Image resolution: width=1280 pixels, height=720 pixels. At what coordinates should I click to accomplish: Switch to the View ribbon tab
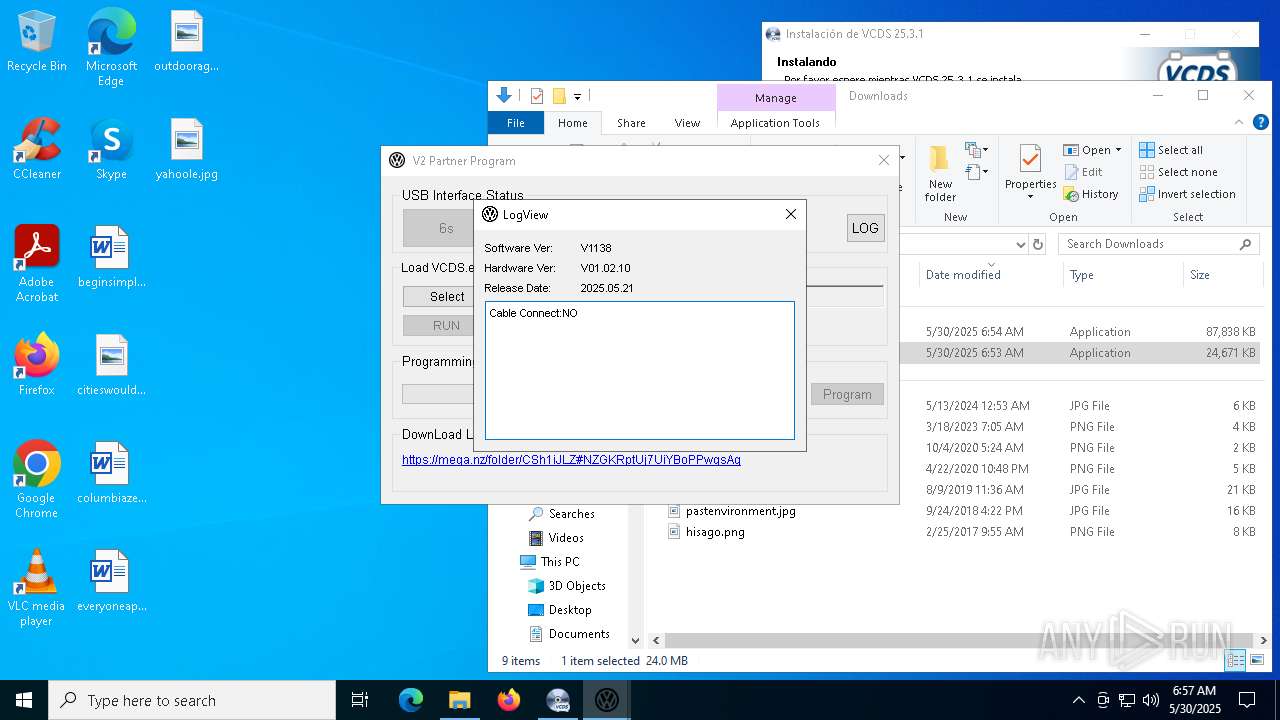pyautogui.click(x=687, y=123)
